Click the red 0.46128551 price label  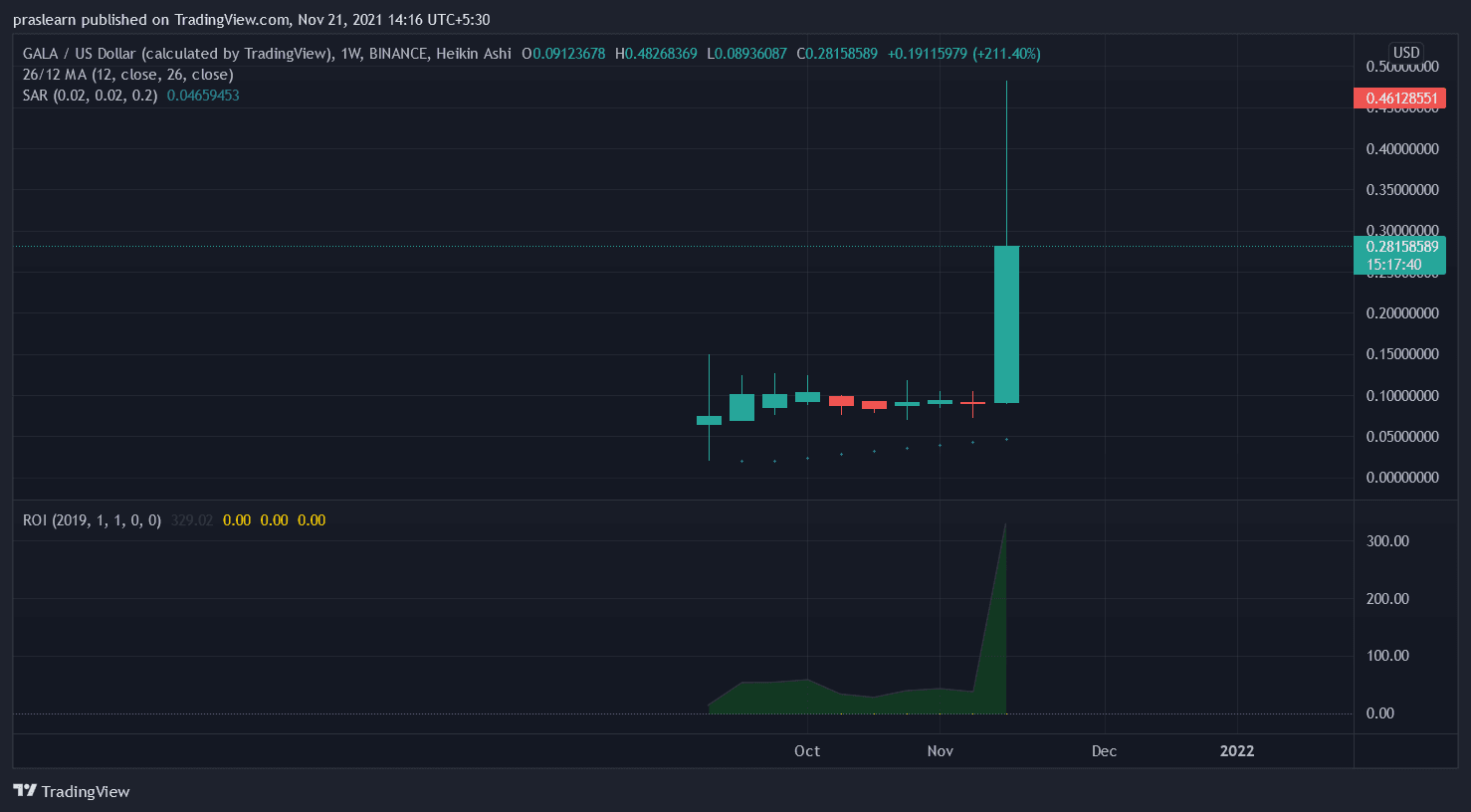[1399, 99]
